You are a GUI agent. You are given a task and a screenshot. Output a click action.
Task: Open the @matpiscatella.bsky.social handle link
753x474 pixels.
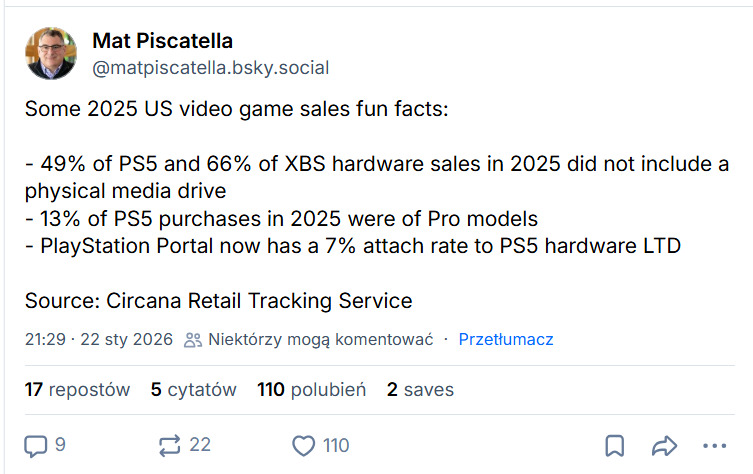coord(210,68)
